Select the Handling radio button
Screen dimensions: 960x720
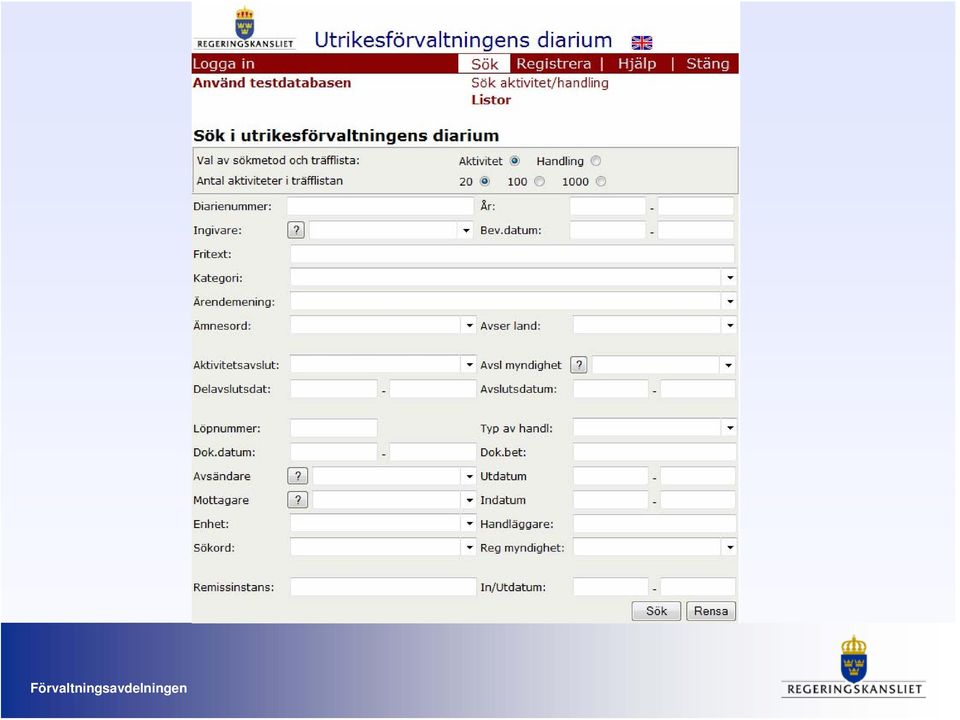[596, 161]
